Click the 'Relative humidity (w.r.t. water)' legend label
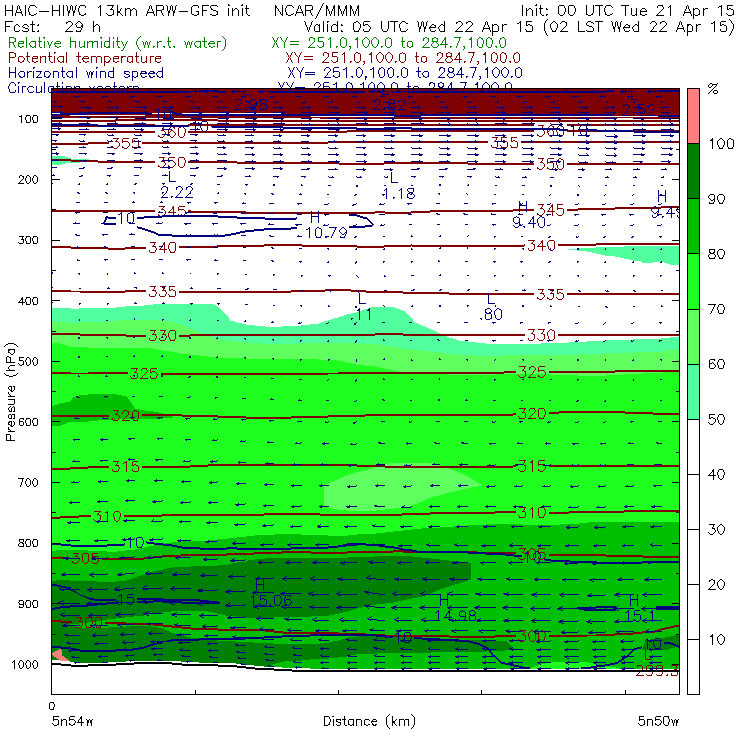The image size is (740, 740). 118,43
